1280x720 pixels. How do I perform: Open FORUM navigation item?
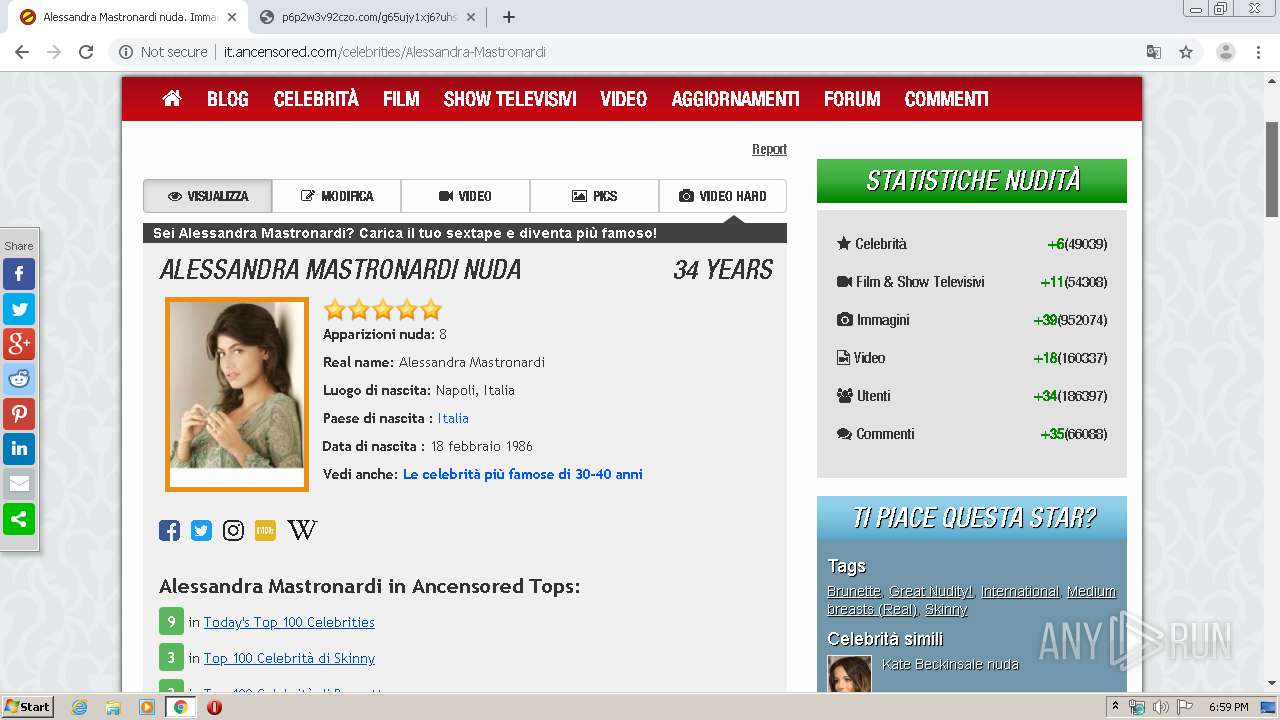tap(852, 99)
